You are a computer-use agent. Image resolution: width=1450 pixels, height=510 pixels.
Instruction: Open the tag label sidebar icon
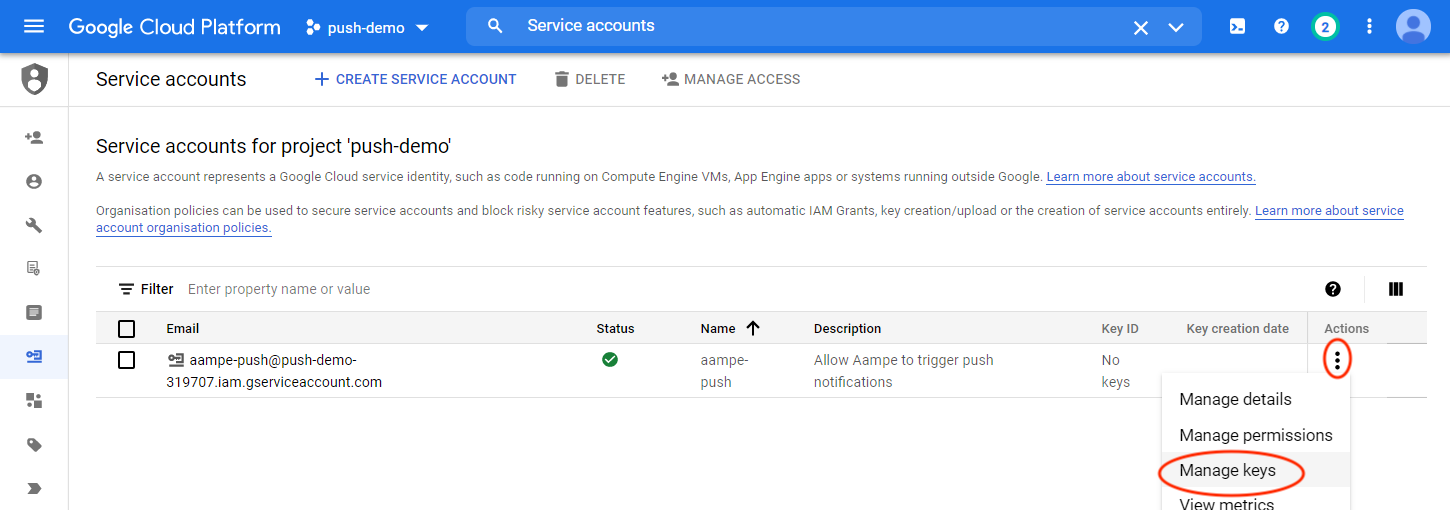point(34,445)
